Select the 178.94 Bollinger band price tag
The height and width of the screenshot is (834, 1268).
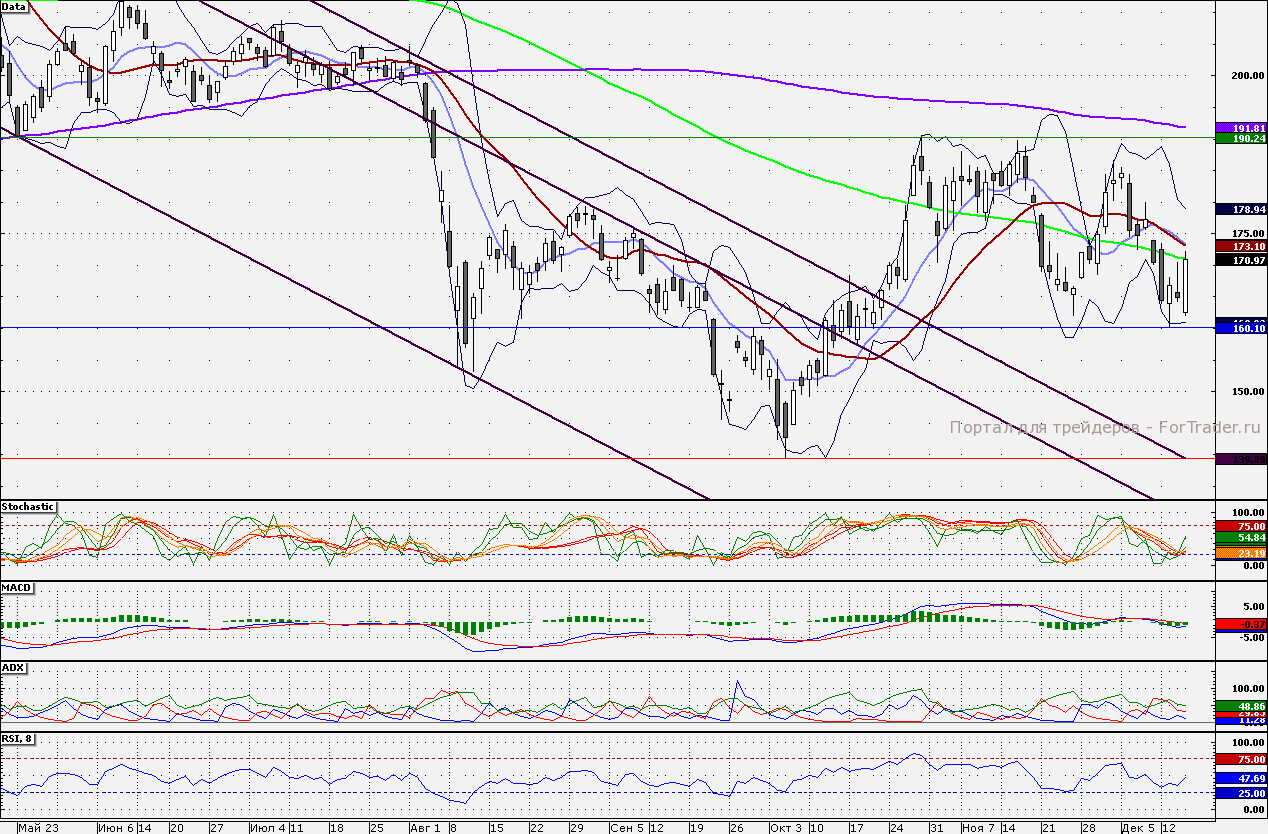tap(1241, 209)
